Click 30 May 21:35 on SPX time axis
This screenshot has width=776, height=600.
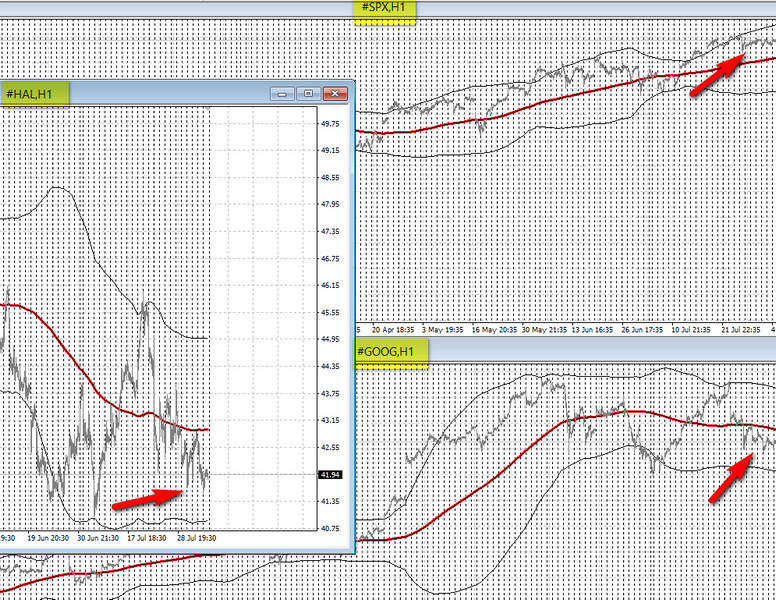(x=544, y=330)
